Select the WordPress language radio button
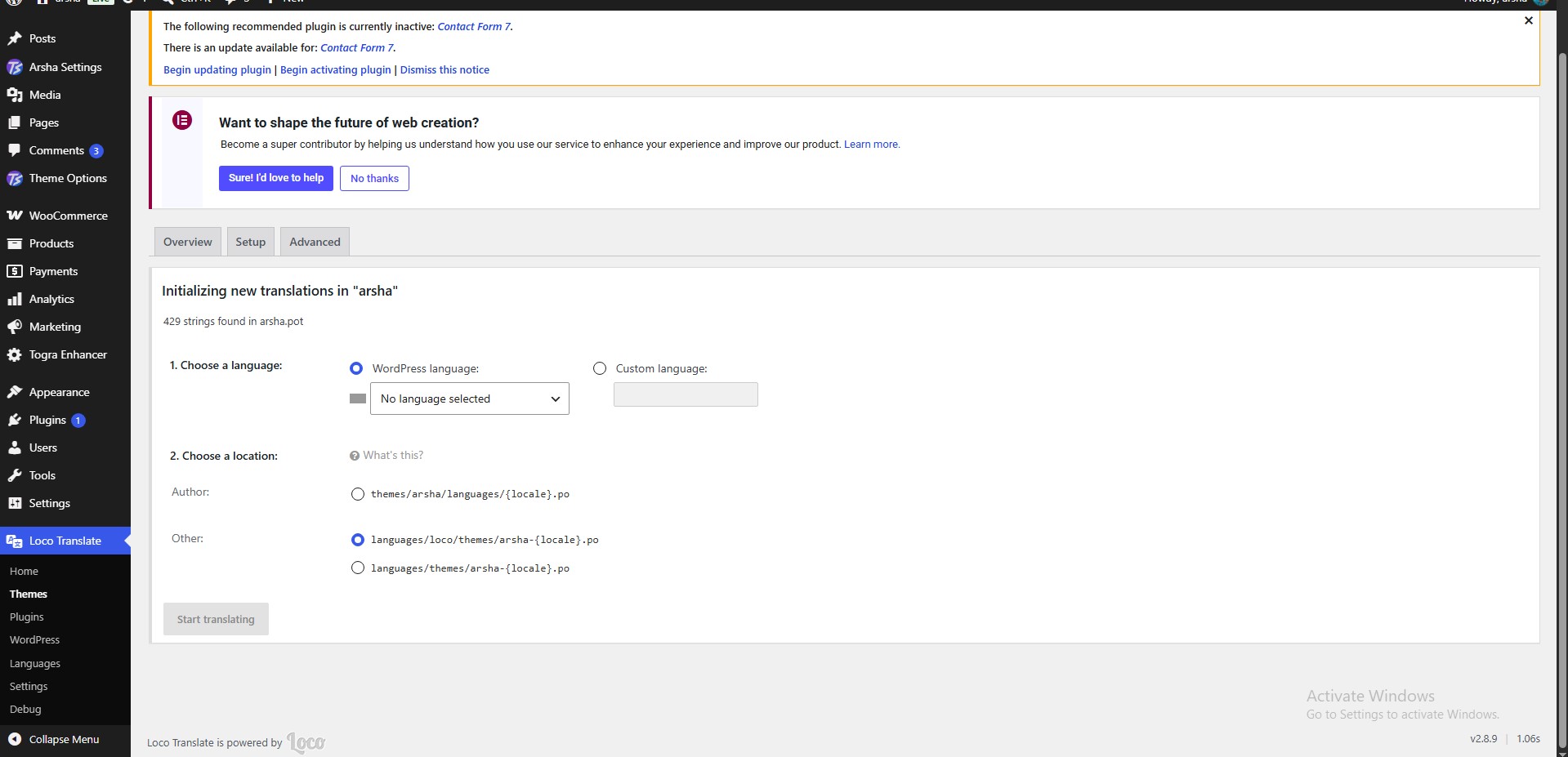This screenshot has height=757, width=1568. (356, 368)
